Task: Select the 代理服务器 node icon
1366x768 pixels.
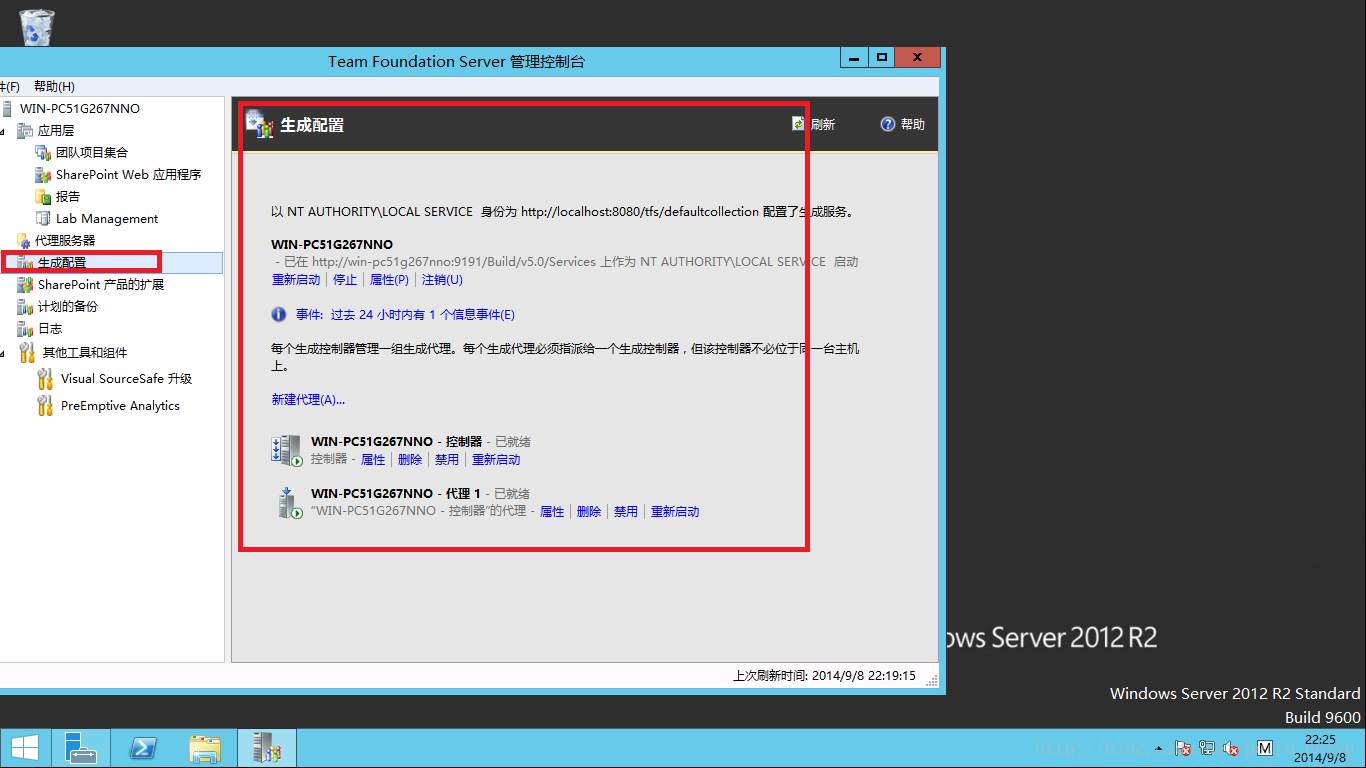Action: click(x=24, y=240)
